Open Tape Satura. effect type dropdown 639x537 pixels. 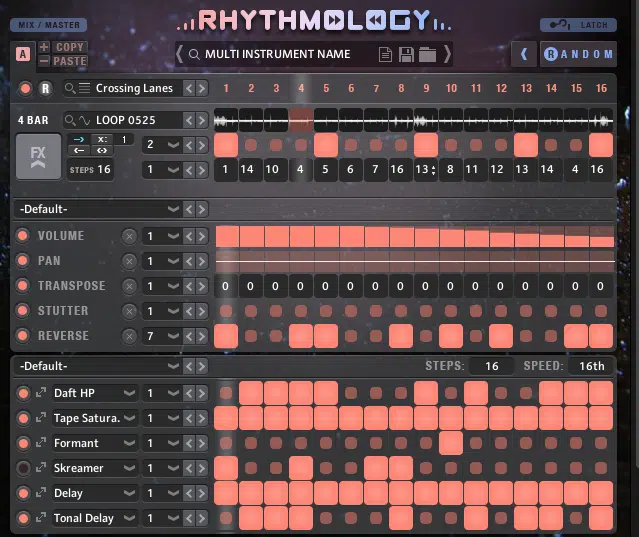point(95,418)
